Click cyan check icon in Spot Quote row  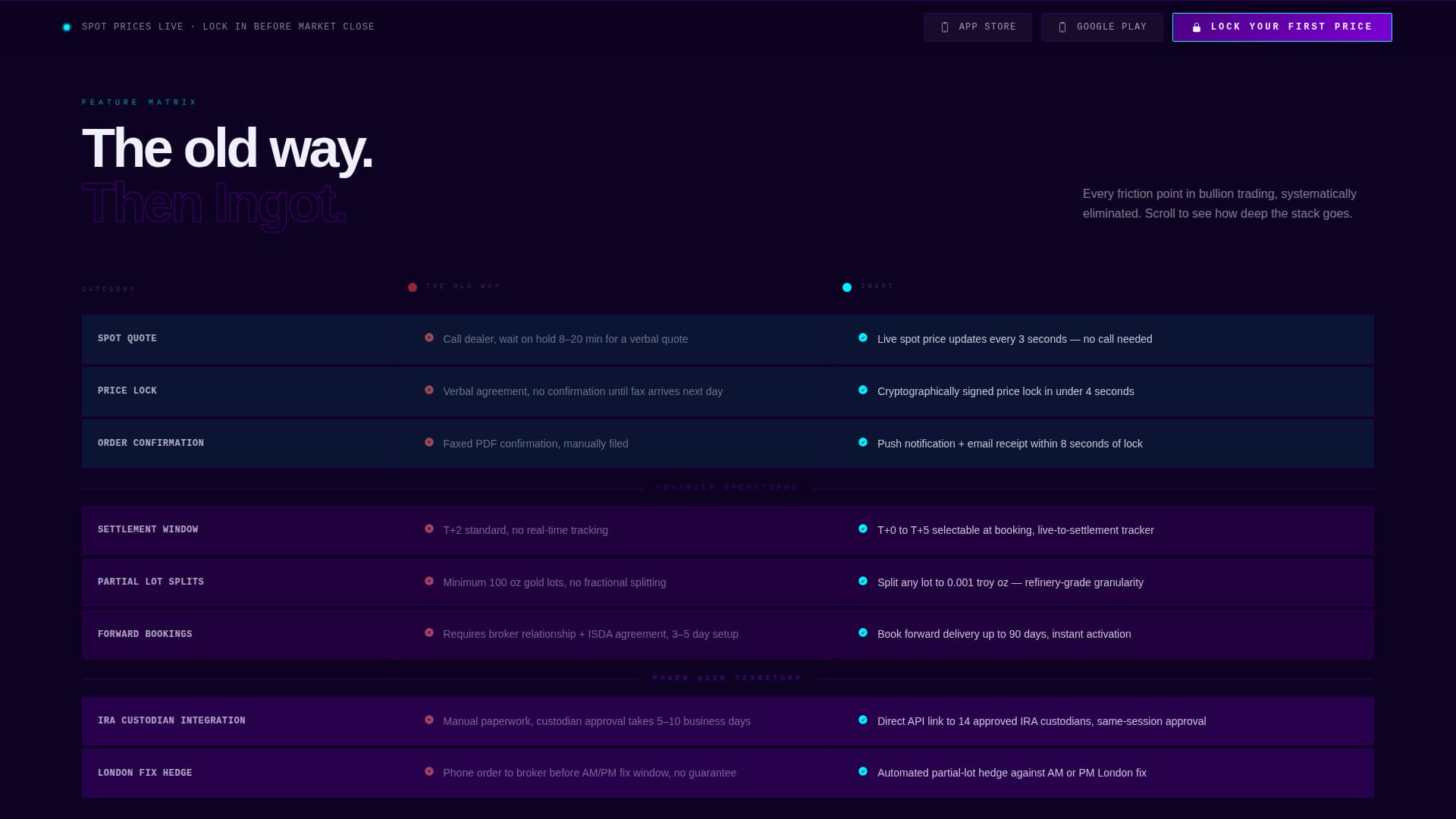[x=863, y=337]
